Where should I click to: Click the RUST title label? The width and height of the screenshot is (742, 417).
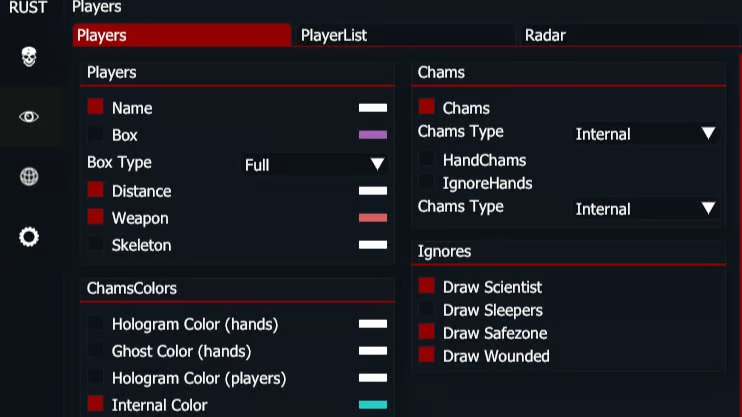point(28,8)
